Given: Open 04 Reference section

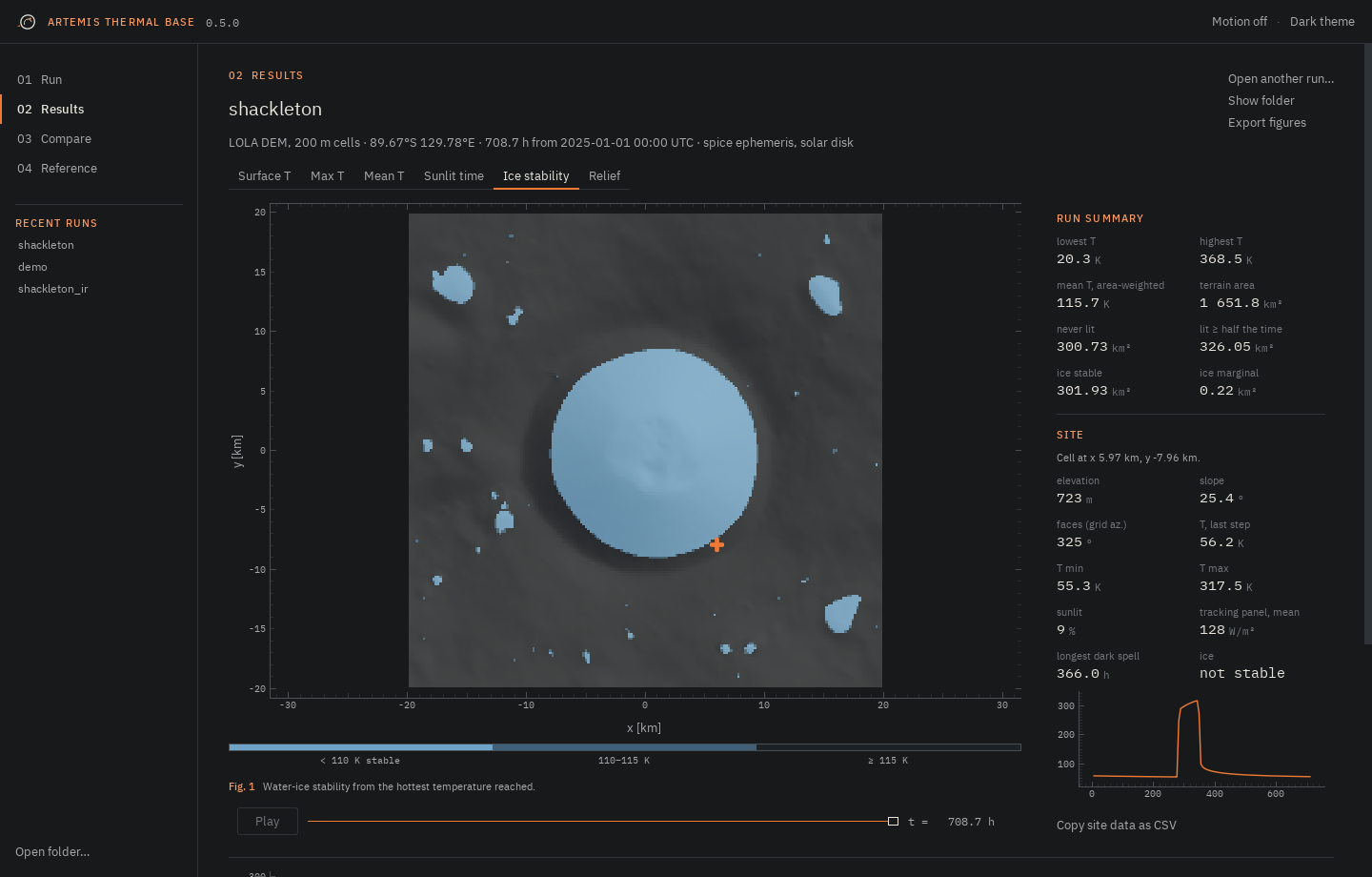Looking at the screenshot, I should click(57, 168).
